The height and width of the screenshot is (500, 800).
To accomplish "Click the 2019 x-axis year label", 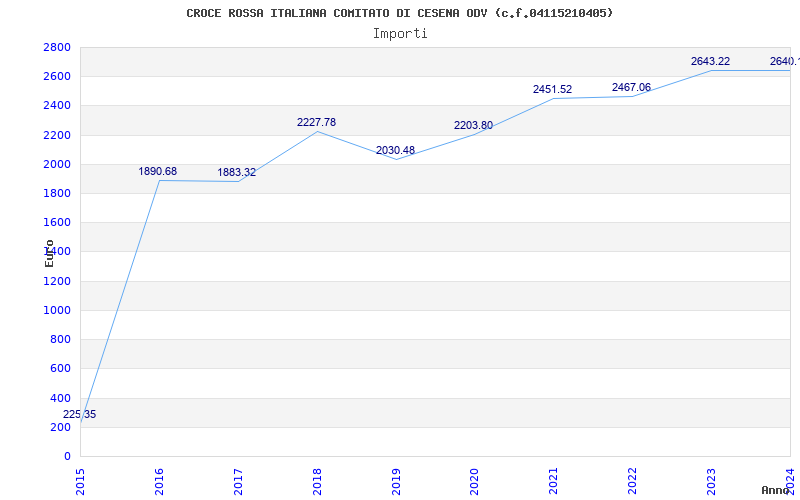I will pos(396,482).
